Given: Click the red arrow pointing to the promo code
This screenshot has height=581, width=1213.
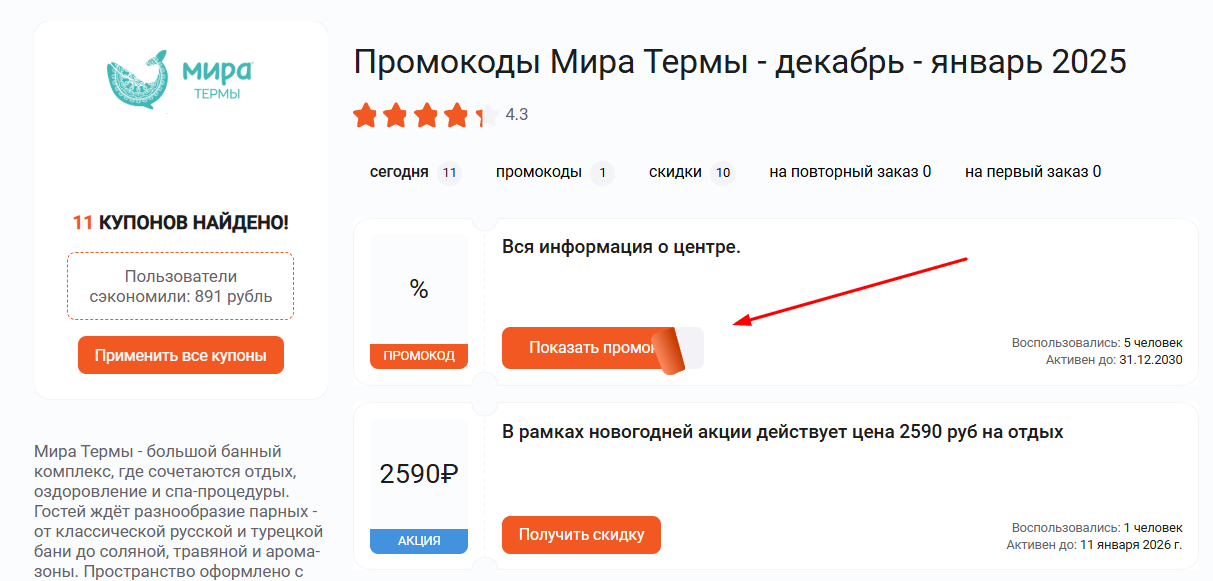Looking at the screenshot, I should [x=850, y=290].
